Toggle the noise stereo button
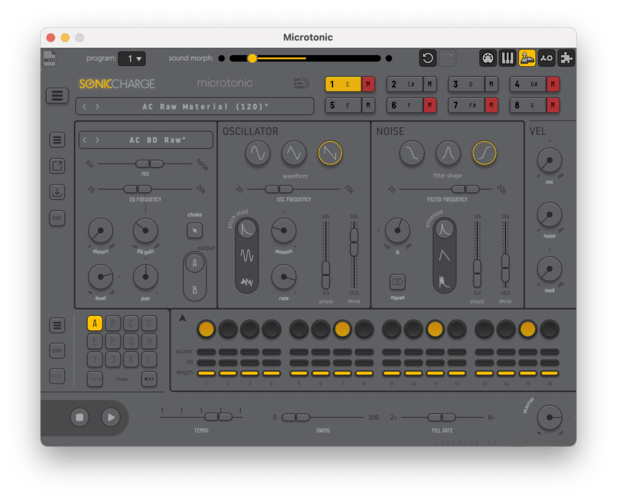 point(397,282)
